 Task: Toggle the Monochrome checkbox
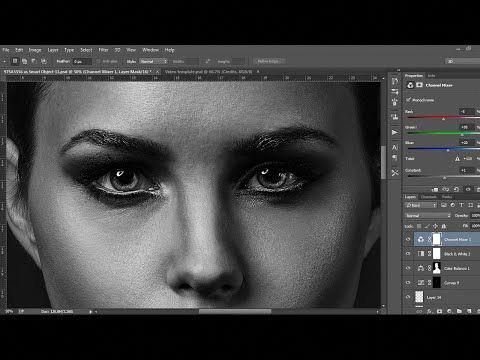click(408, 100)
